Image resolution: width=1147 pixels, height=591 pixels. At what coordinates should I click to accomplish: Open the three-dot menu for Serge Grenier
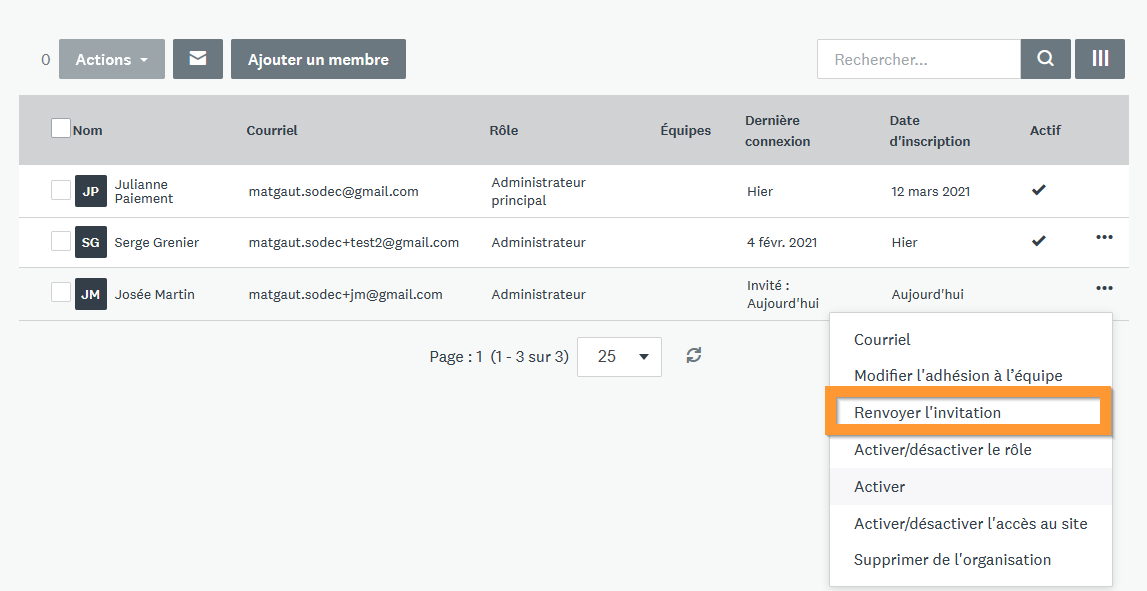1104,238
